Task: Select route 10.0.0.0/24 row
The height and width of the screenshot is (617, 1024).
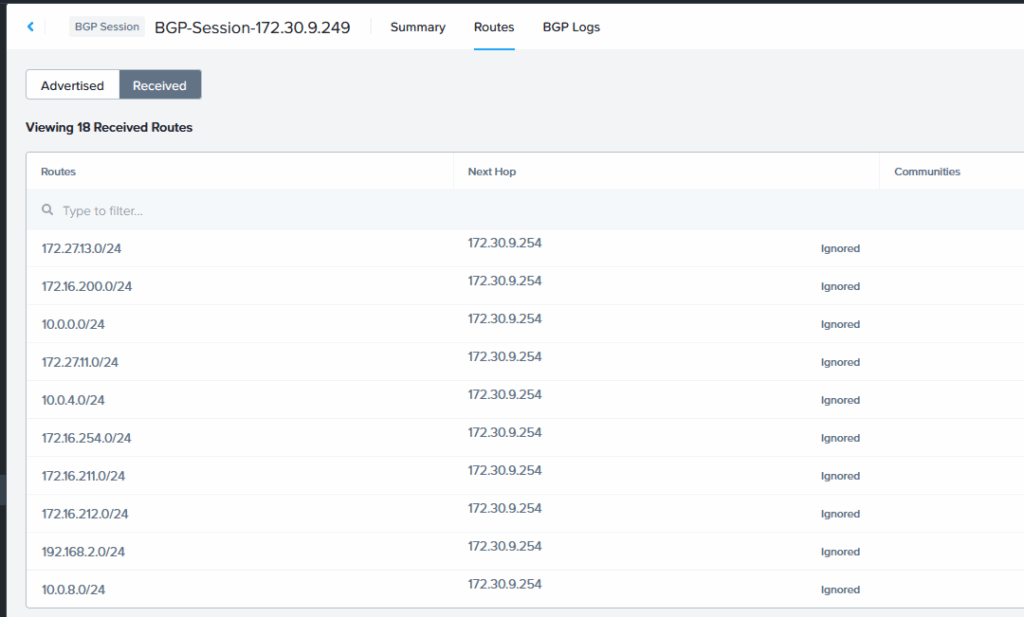Action: [x=73, y=325]
